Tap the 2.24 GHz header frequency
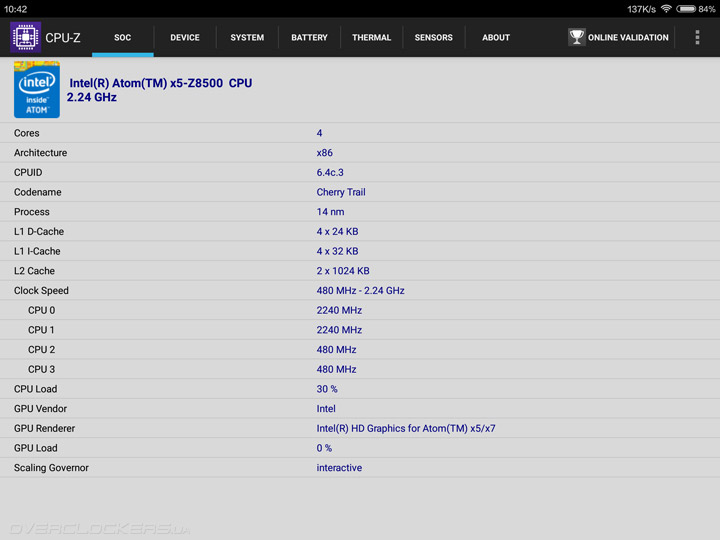The height and width of the screenshot is (540, 720). 92,97
